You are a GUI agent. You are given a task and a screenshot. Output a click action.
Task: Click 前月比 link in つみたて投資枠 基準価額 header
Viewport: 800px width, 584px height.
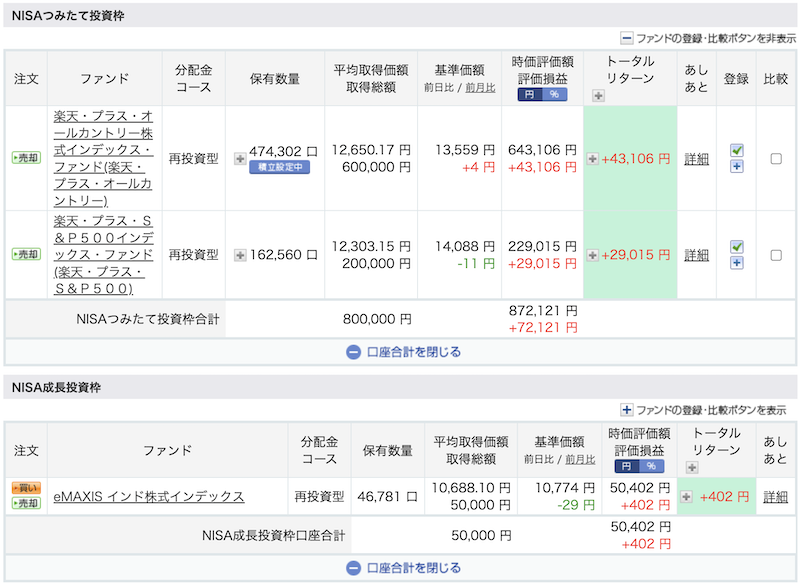coord(480,88)
